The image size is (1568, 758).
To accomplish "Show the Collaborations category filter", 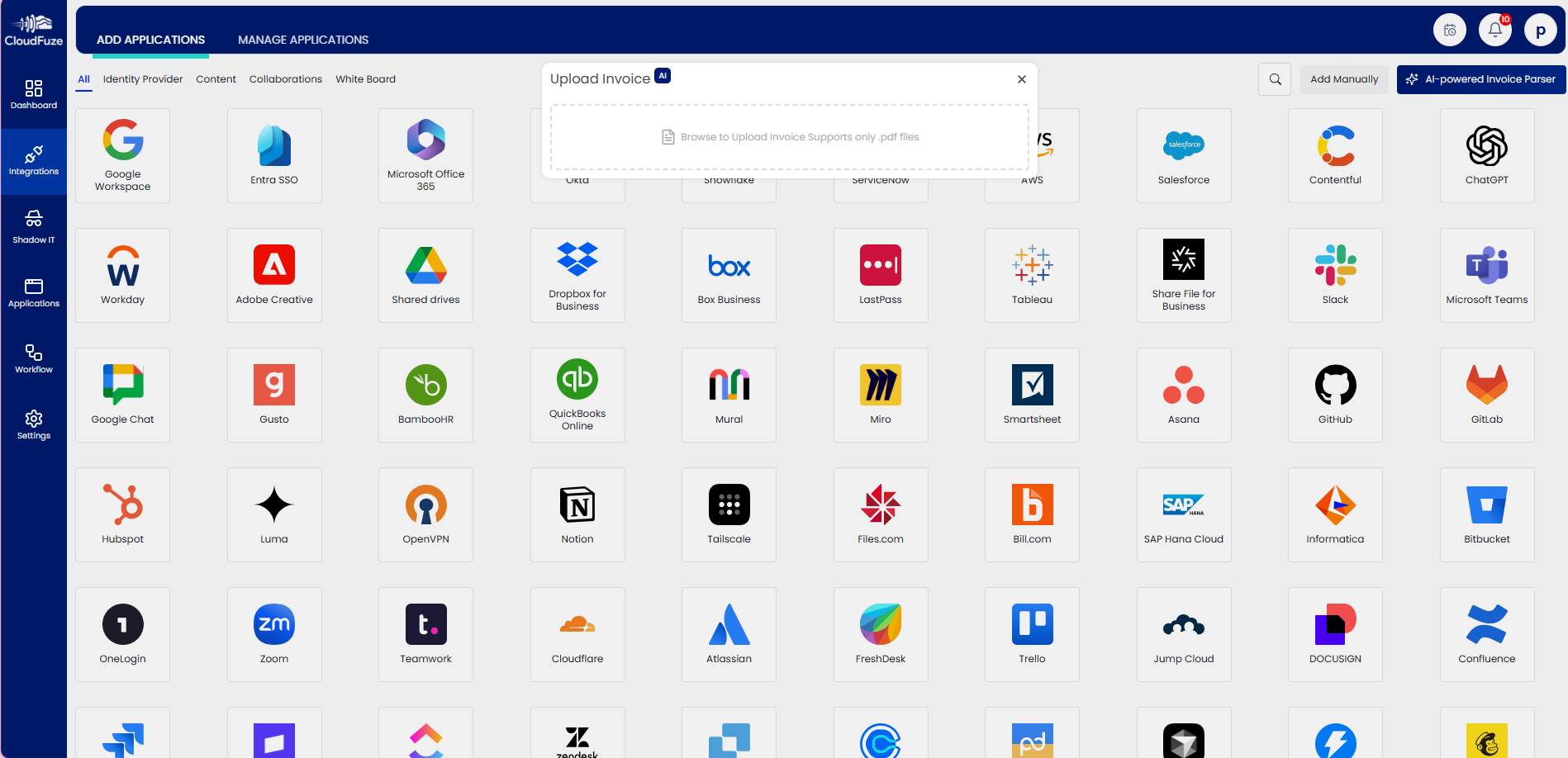I will click(x=285, y=79).
